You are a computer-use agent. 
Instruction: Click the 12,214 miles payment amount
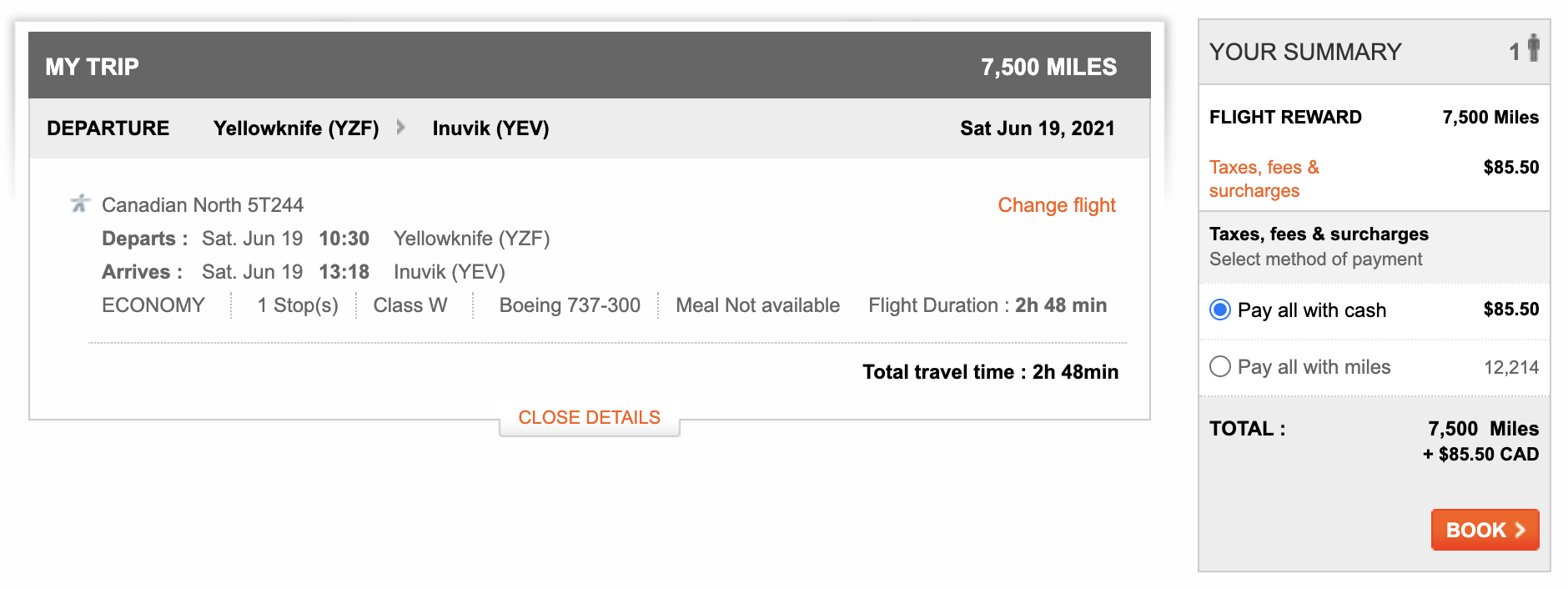pyautogui.click(x=1510, y=368)
